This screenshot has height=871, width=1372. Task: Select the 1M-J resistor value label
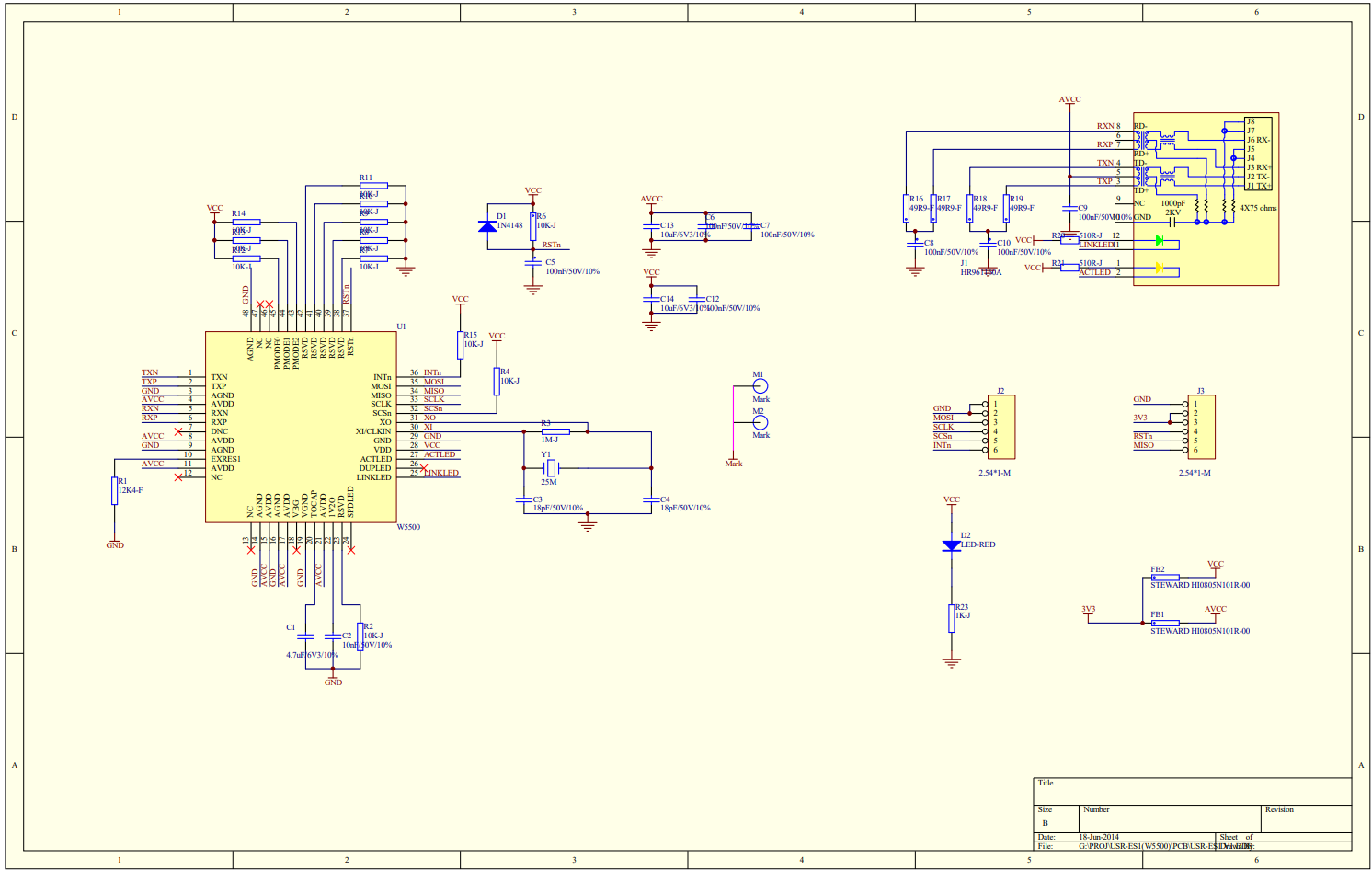pyautogui.click(x=549, y=440)
